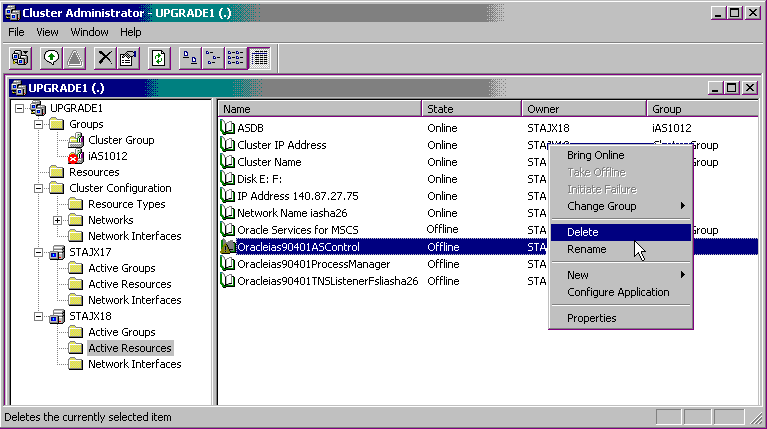Select the Oracleias90401ASControl resource name

coord(298,247)
